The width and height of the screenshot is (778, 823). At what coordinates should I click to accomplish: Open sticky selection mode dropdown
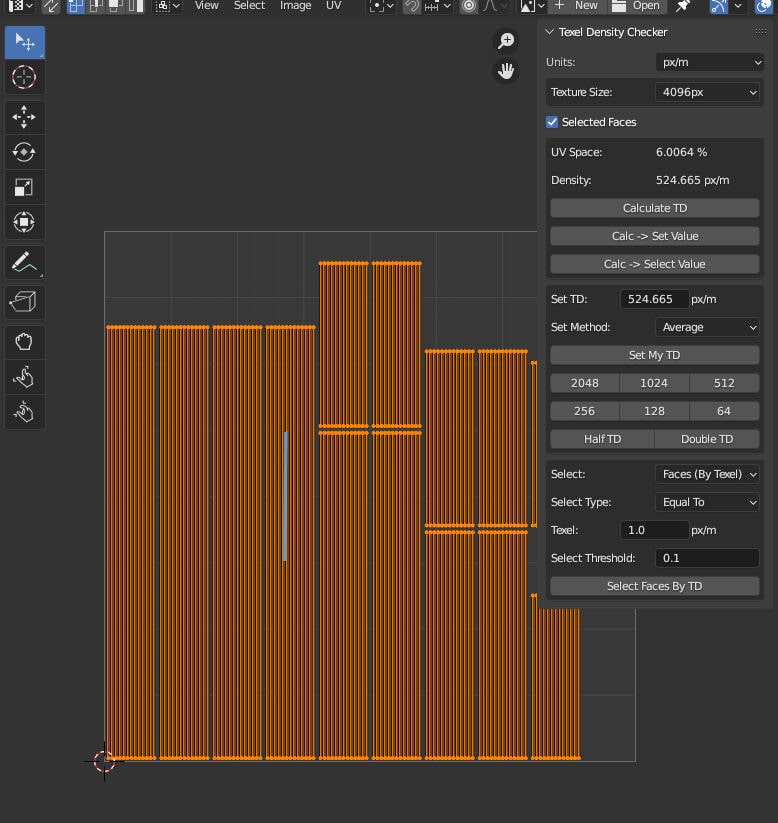168,6
